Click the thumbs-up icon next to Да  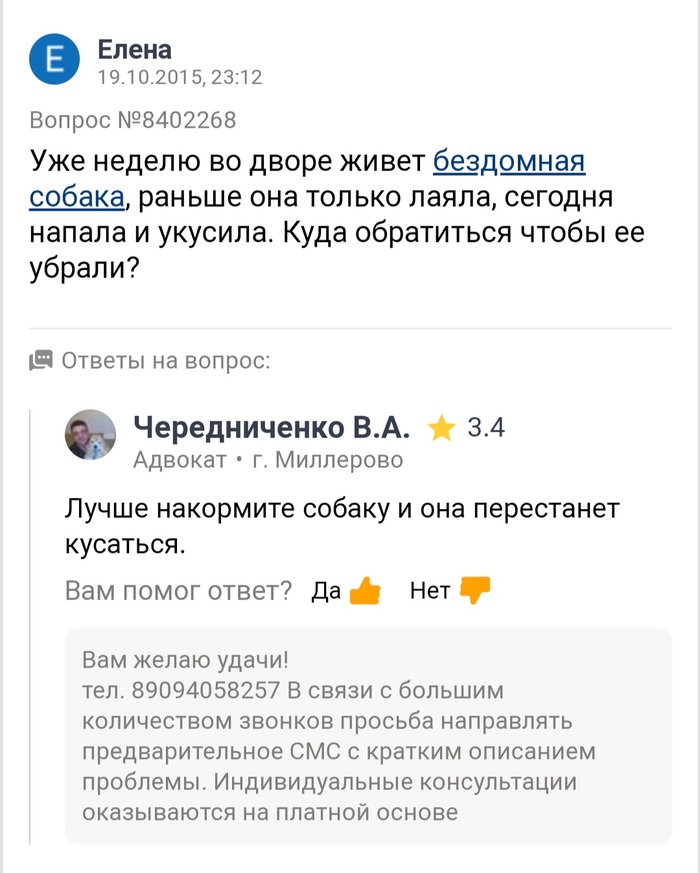point(362,590)
